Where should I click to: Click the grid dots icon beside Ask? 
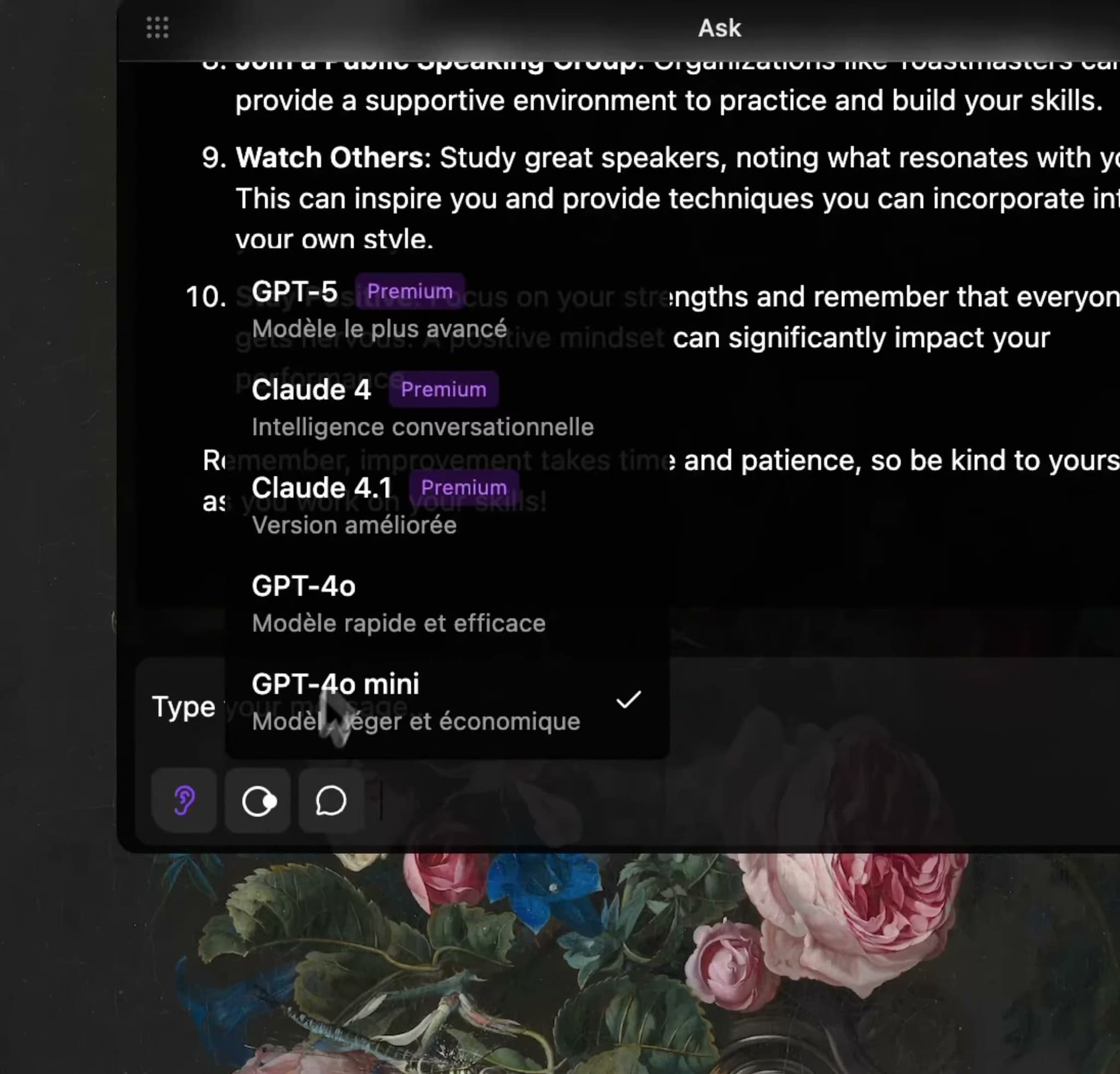point(157,27)
